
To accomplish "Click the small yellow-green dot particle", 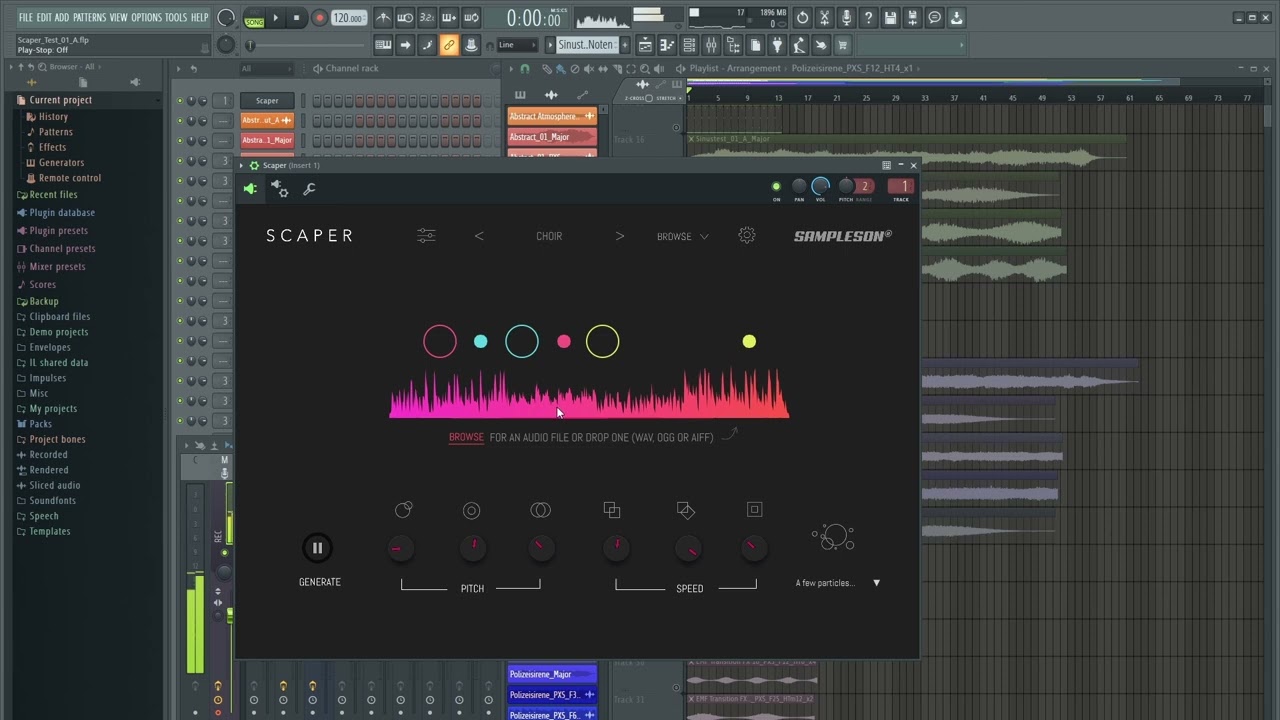I will click(x=749, y=342).
